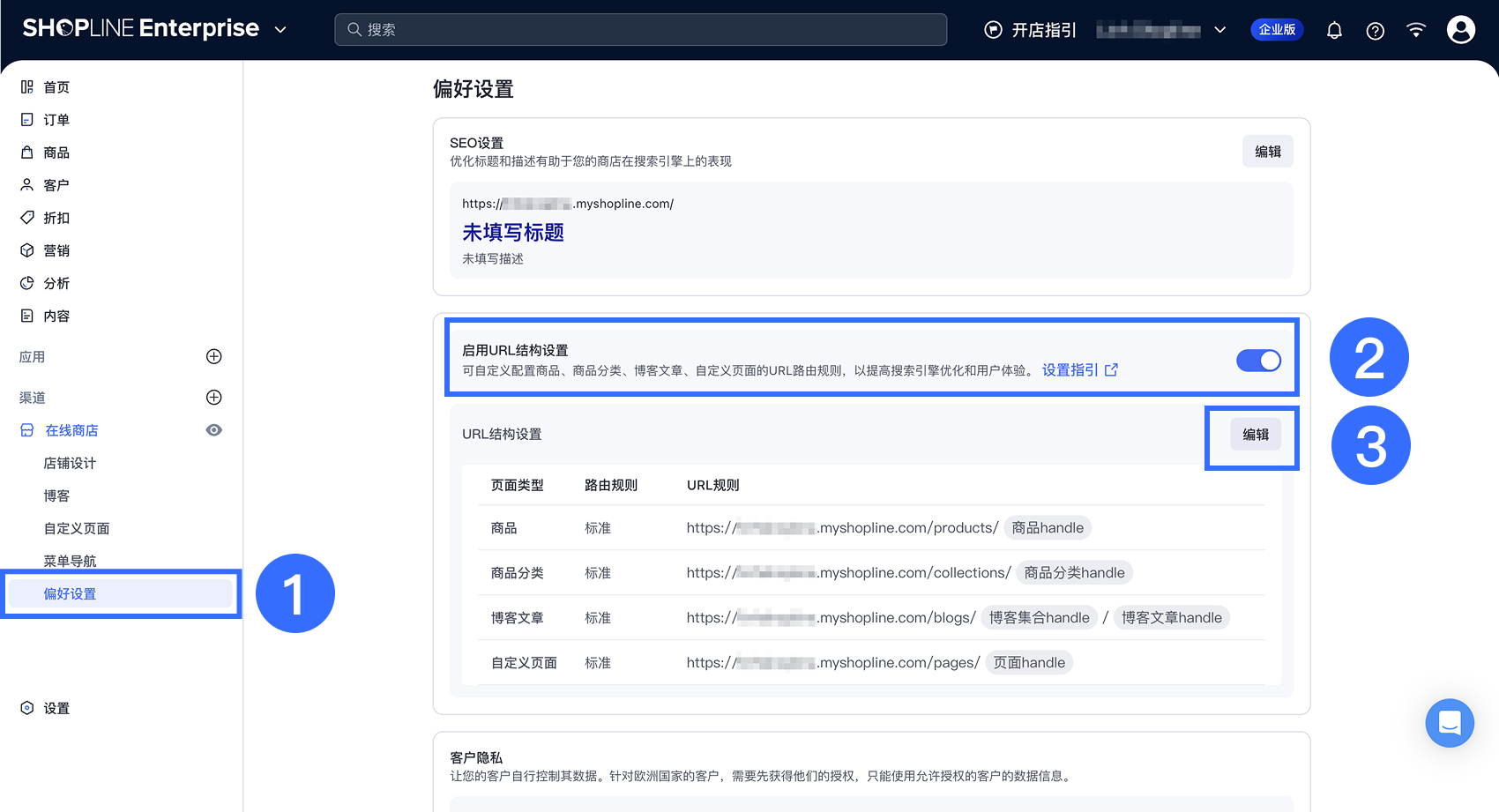Image resolution: width=1499 pixels, height=812 pixels.
Task: Add an app with the plus icon
Action: click(213, 357)
